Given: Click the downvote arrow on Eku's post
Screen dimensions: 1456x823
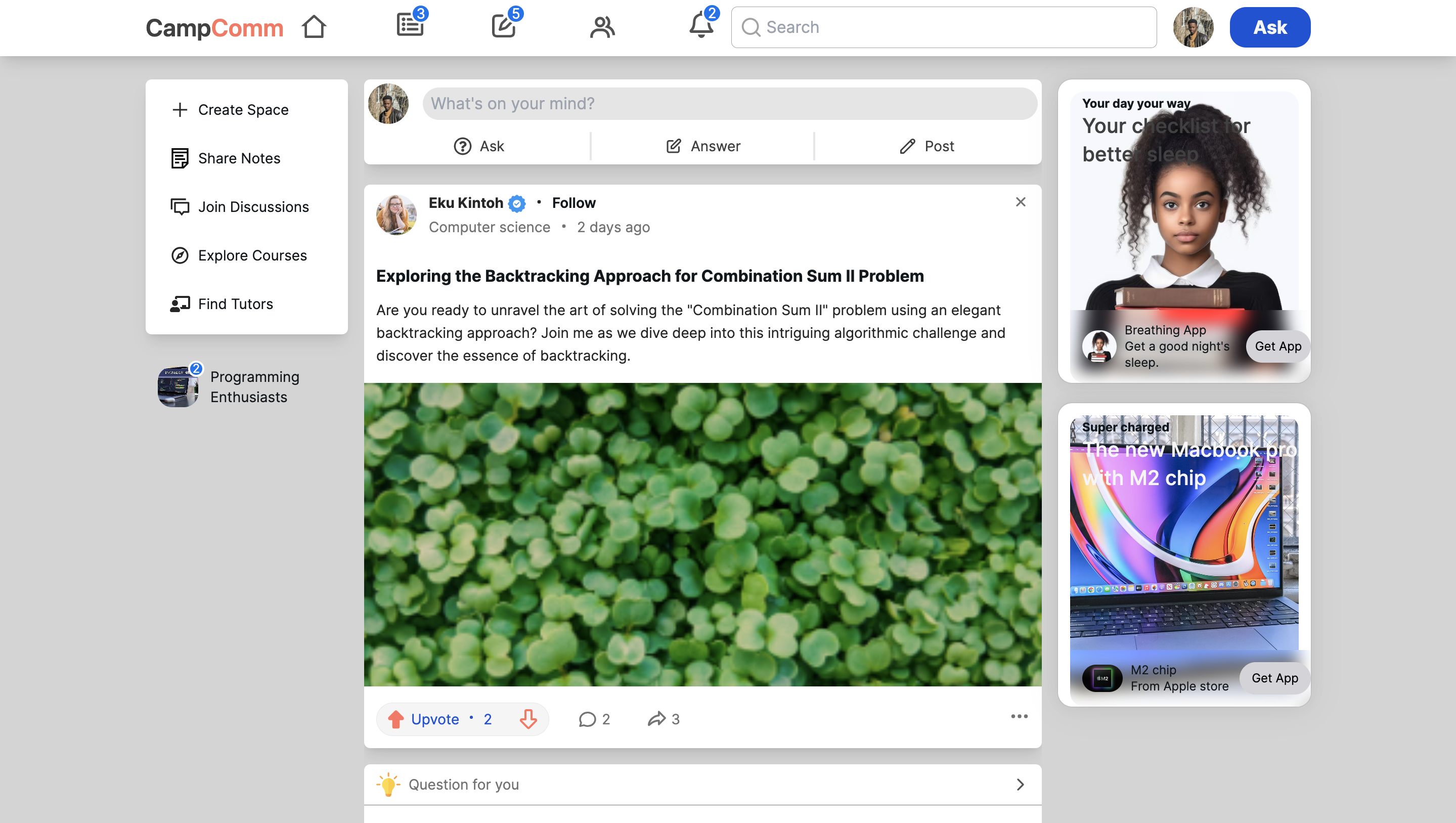Looking at the screenshot, I should (x=528, y=719).
